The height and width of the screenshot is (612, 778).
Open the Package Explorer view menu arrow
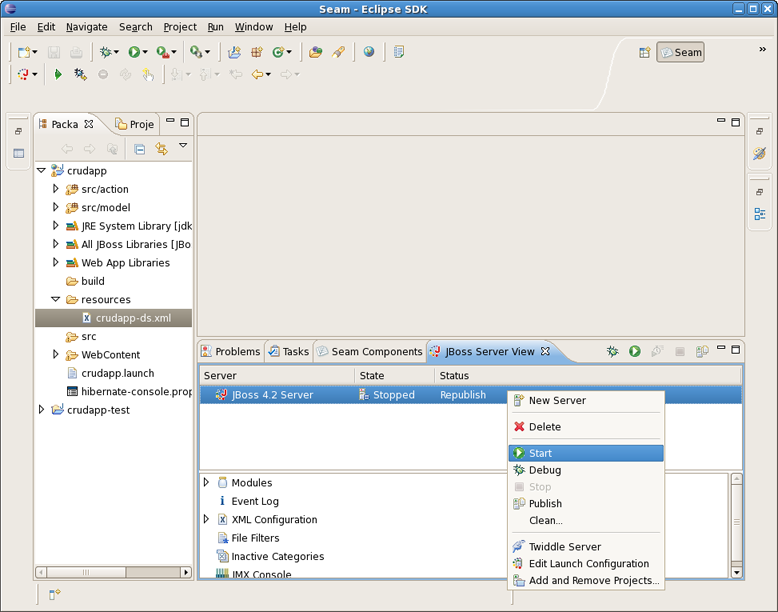pos(183,146)
